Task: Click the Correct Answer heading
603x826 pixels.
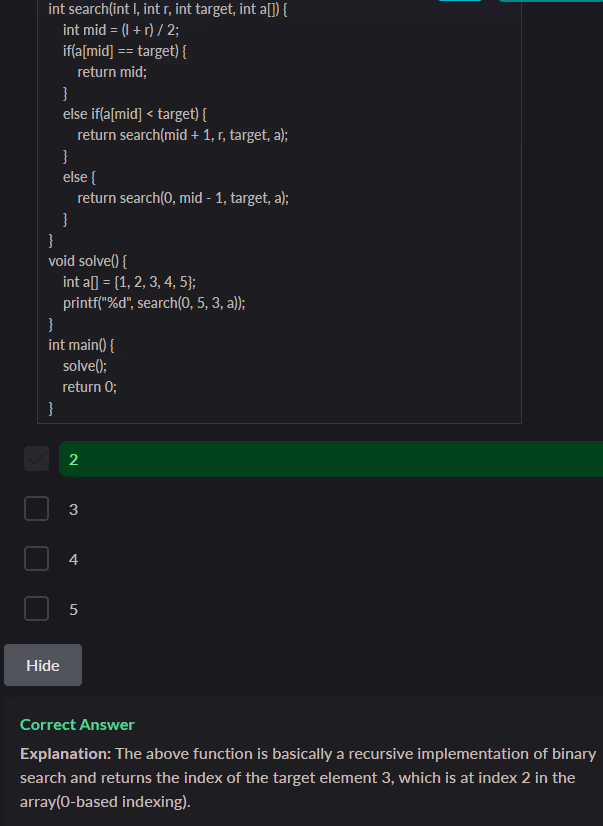Action: (77, 724)
